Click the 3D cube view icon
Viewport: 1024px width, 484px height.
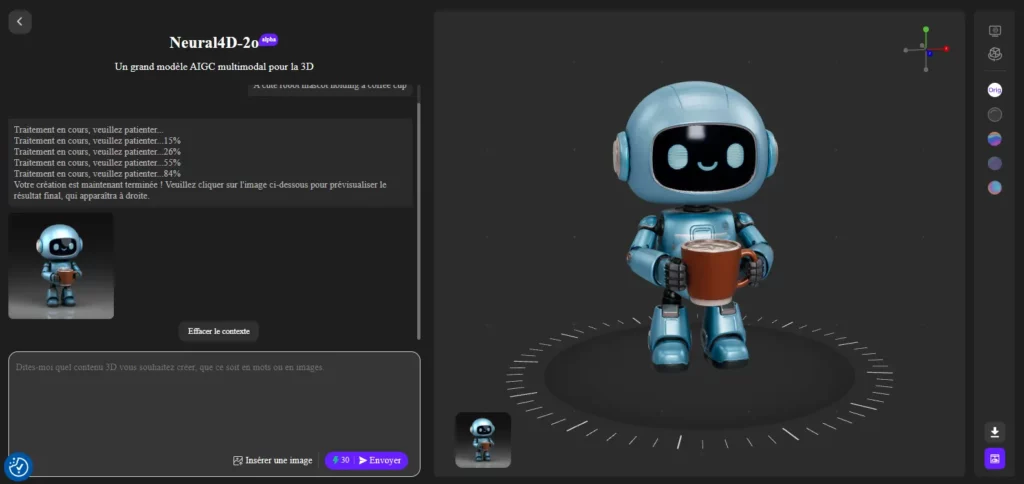click(995, 54)
